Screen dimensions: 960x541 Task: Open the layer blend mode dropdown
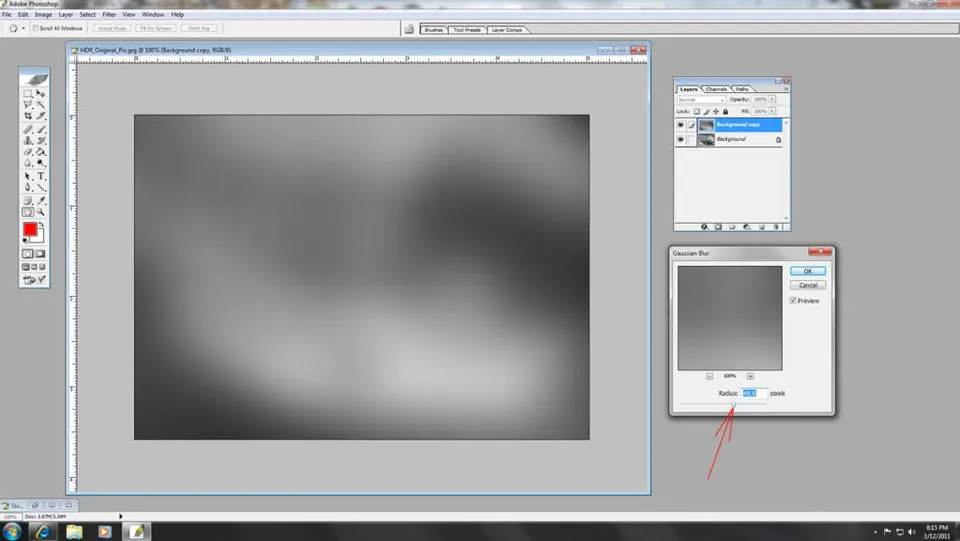[701, 100]
